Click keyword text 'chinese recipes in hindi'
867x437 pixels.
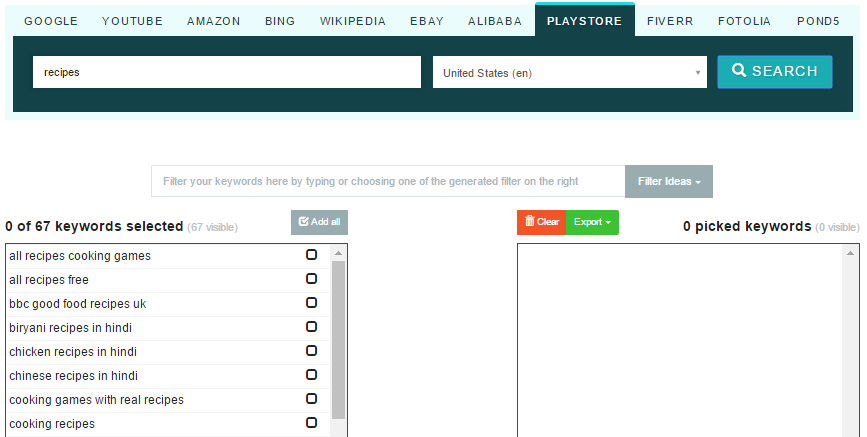coord(73,376)
